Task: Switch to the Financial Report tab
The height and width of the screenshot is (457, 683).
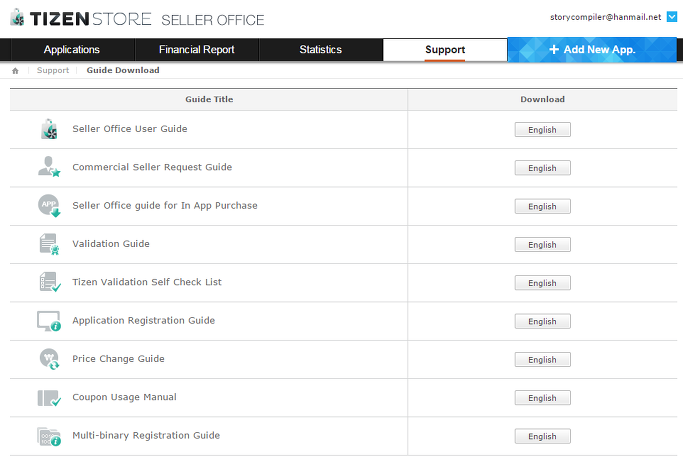Action: pyautogui.click(x=197, y=50)
